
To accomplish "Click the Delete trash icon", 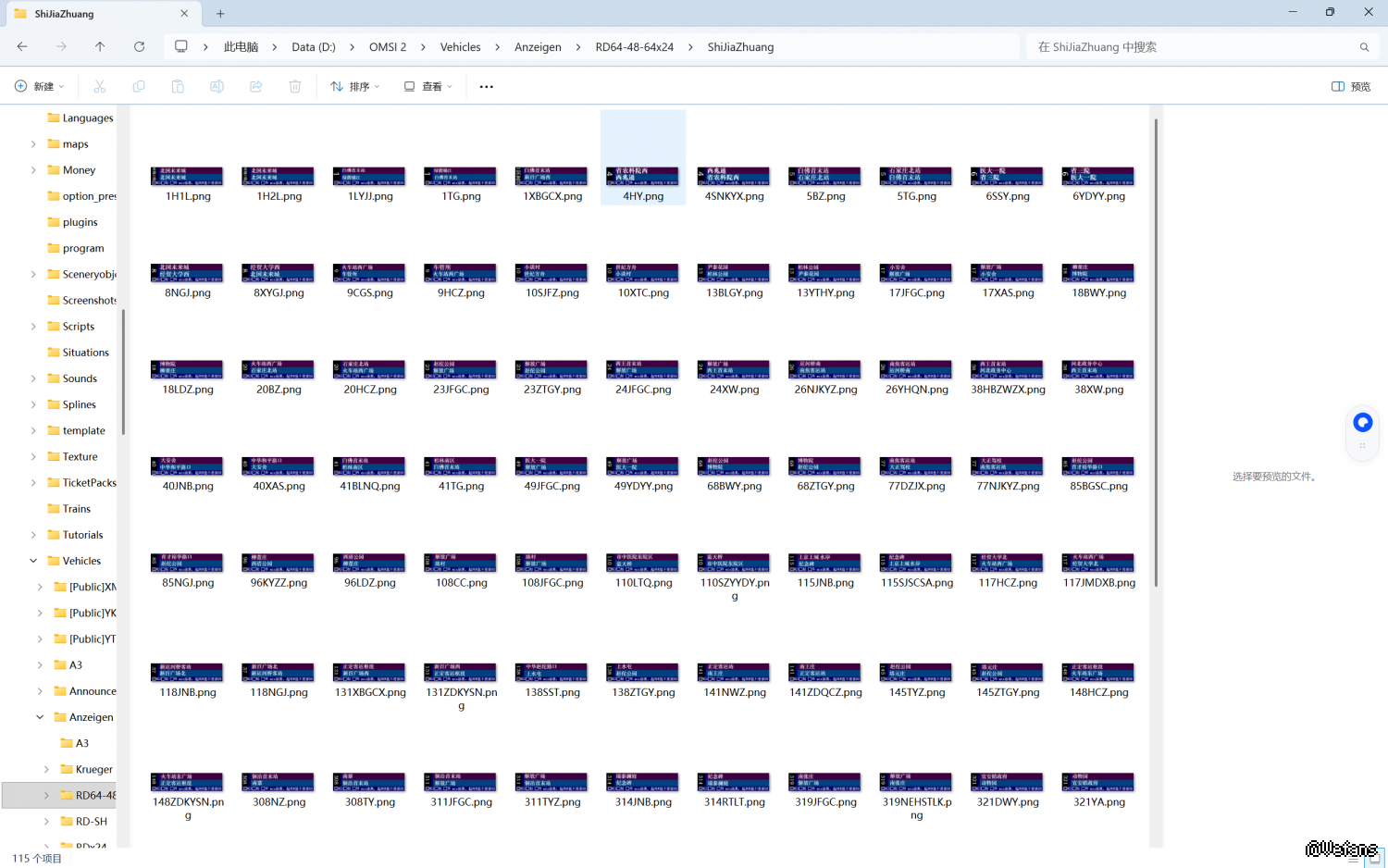I will (x=295, y=86).
